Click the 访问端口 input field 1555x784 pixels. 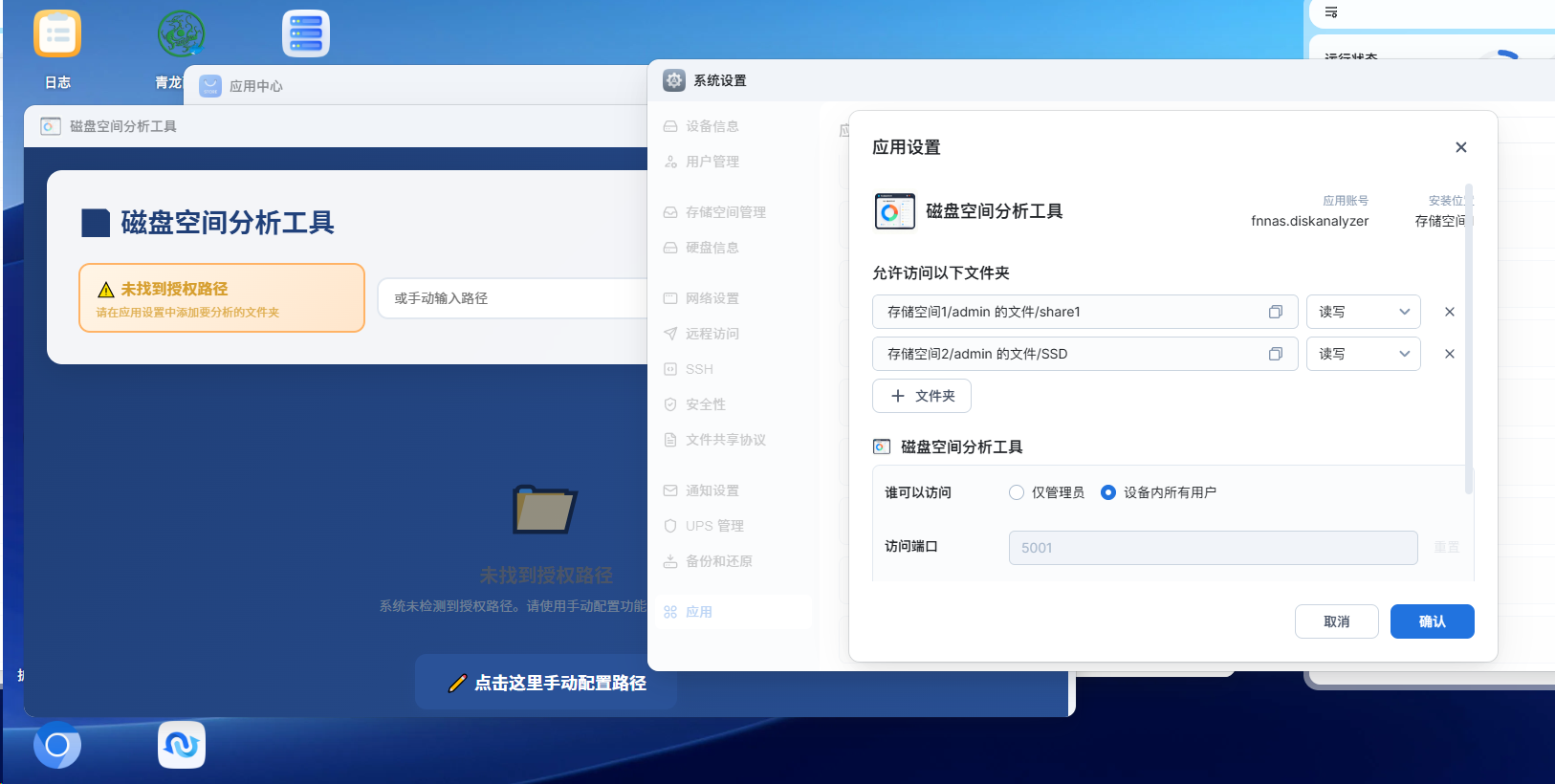pos(1214,548)
